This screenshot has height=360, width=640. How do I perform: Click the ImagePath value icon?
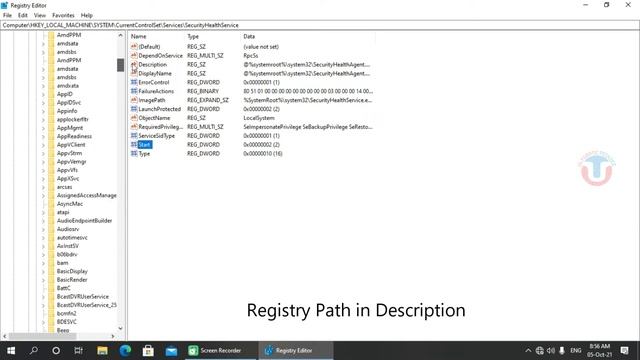[x=134, y=100]
